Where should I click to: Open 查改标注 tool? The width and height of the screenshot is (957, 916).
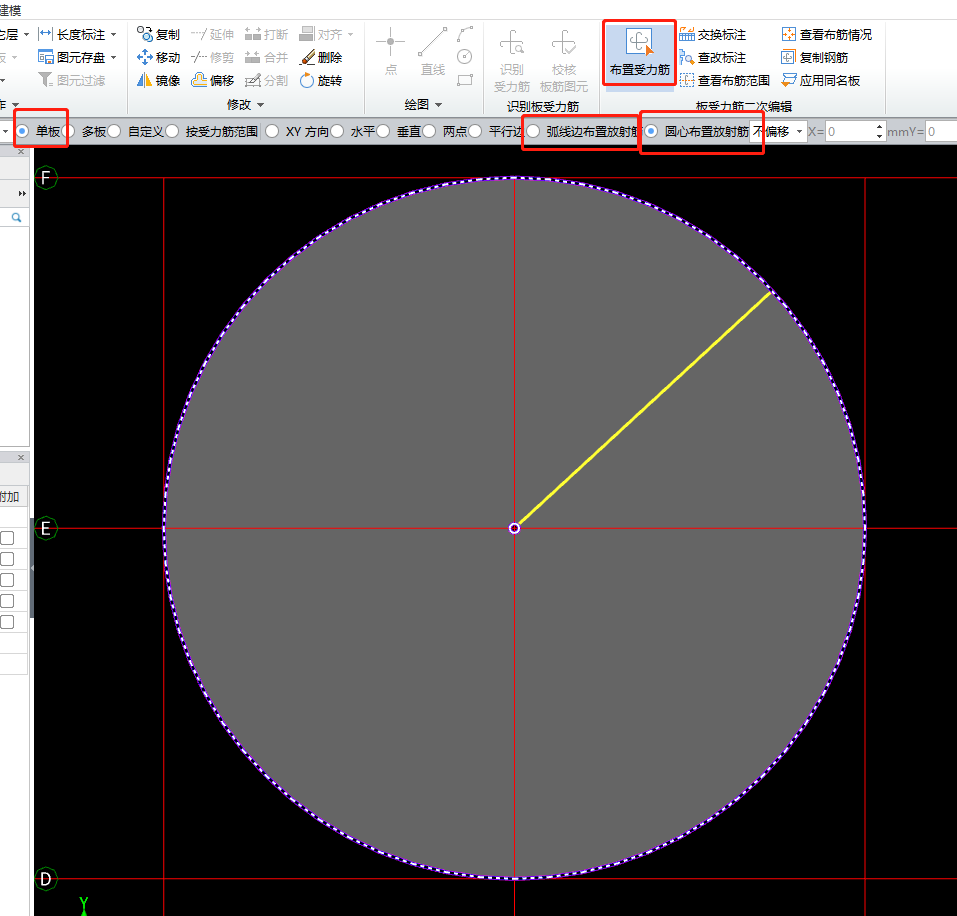point(713,57)
